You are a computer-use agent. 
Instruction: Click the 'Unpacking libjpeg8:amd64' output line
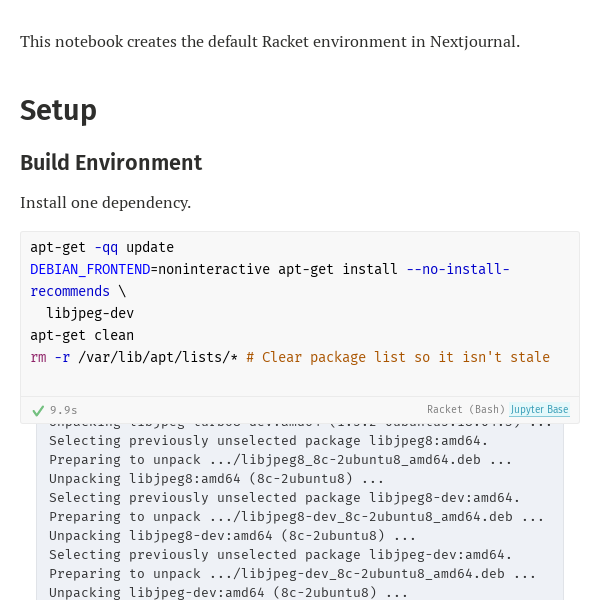point(216,479)
